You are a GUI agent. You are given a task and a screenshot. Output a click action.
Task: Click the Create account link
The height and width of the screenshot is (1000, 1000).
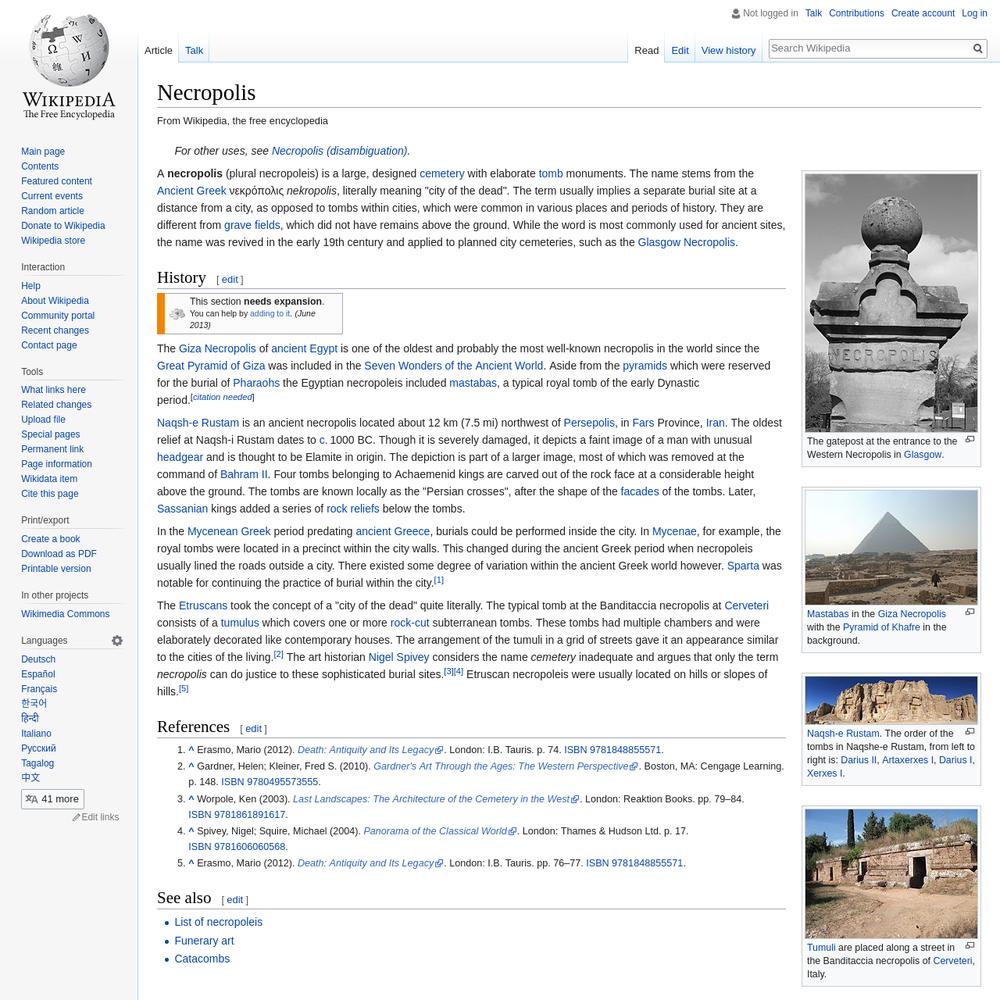922,13
